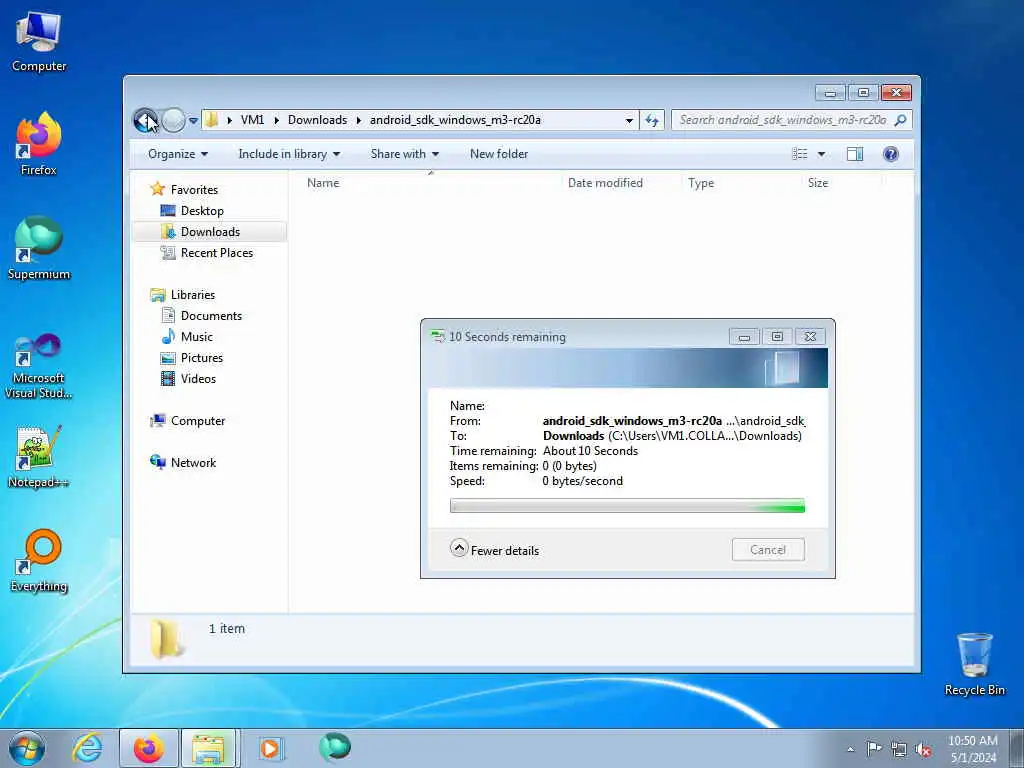The height and width of the screenshot is (768, 1024).
Task: Open the taskbar clock showing 10:50 AM
Action: (x=972, y=749)
